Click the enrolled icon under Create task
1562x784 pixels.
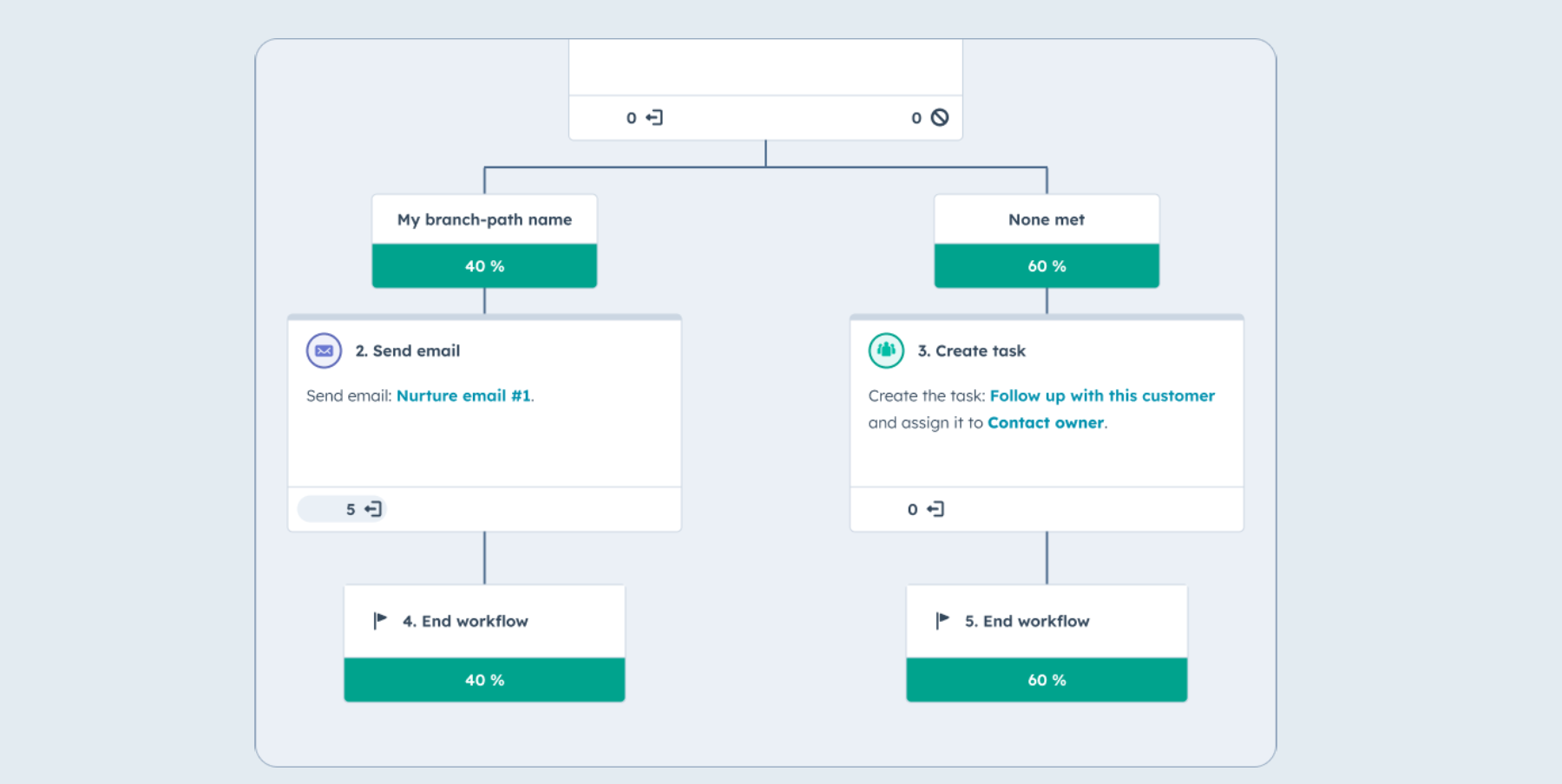935,509
